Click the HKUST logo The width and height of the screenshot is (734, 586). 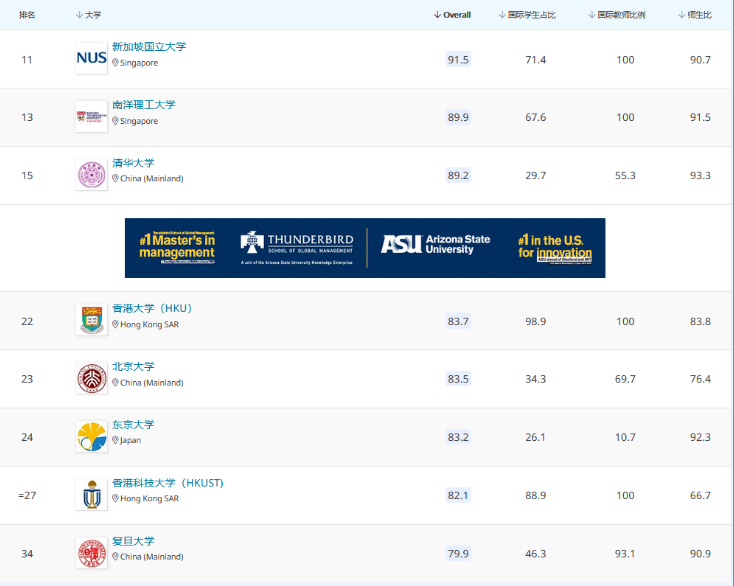(x=91, y=495)
